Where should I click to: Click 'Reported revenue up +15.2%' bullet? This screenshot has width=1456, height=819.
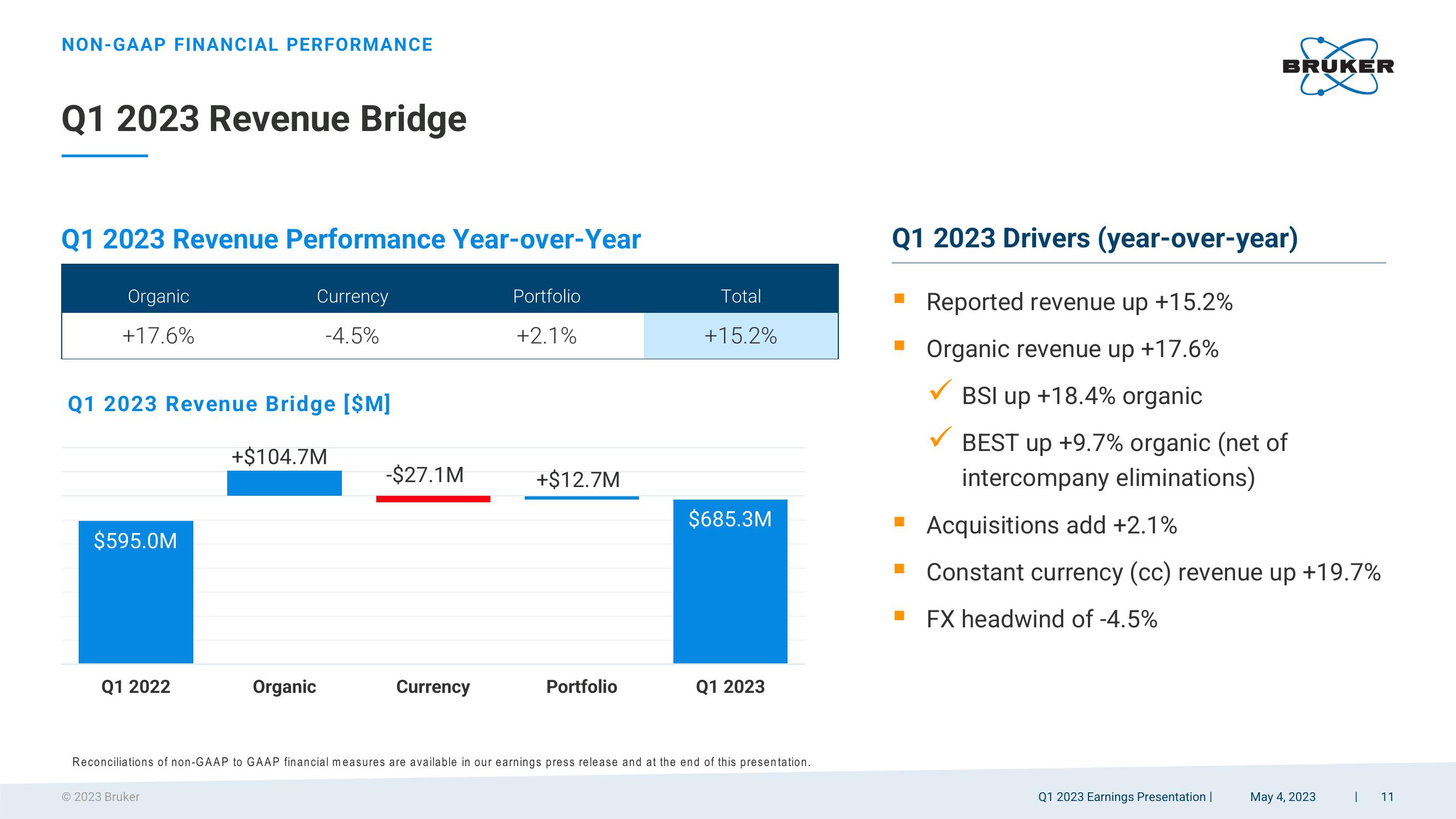click(x=1080, y=302)
